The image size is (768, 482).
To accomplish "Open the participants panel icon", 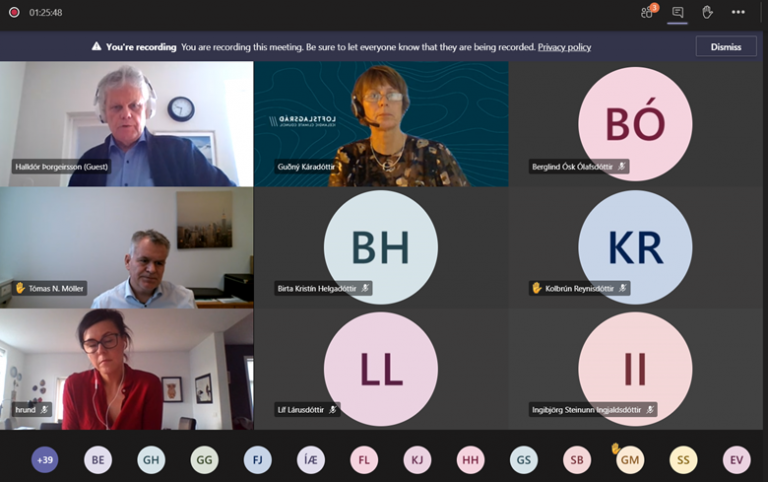I will [648, 12].
